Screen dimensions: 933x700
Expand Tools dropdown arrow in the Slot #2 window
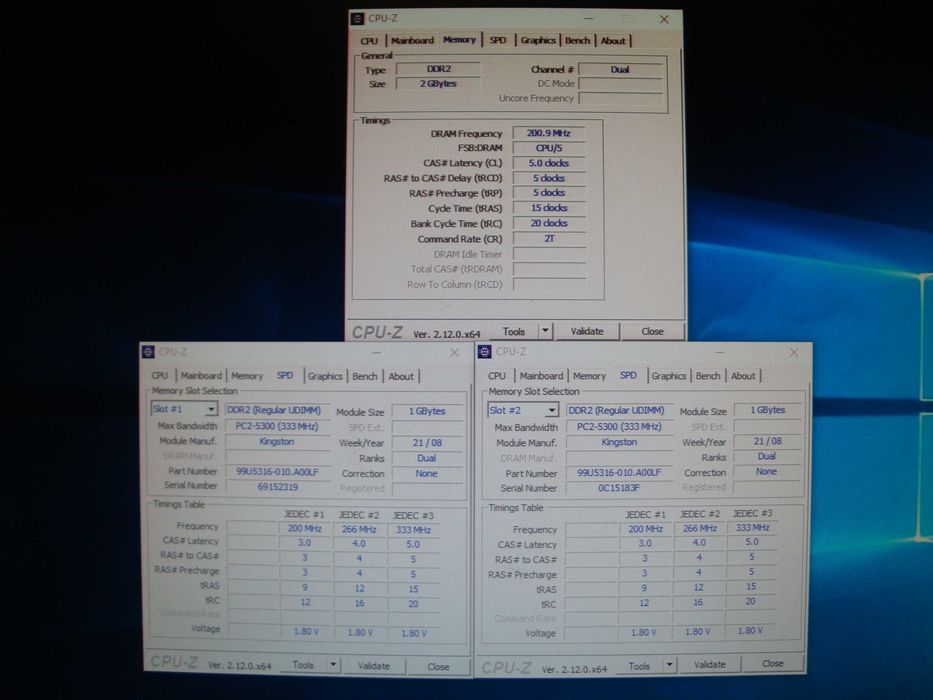670,665
